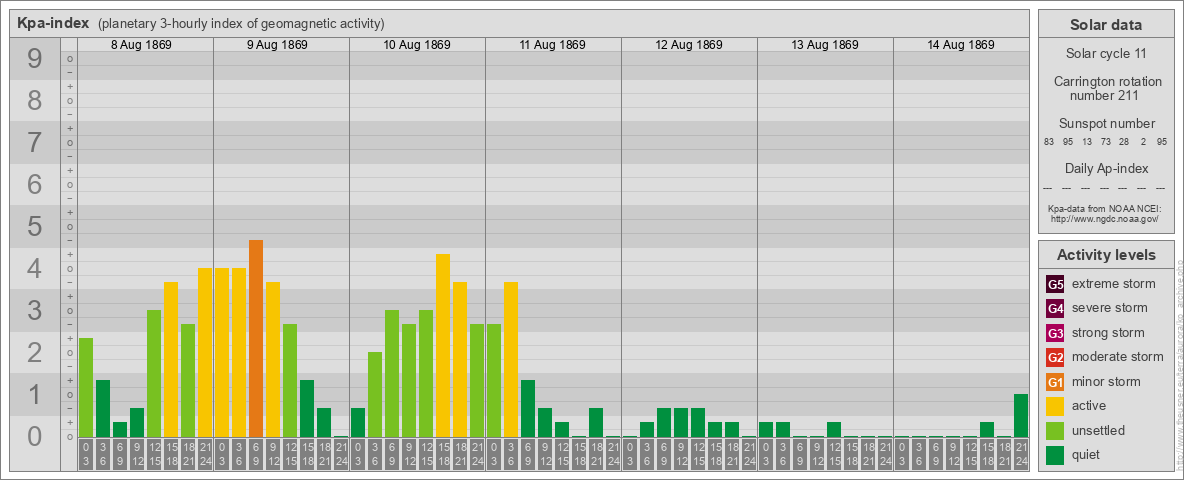Select the 8 Aug 21-24 yellow bar
This screenshot has width=1184, height=480.
tap(205, 352)
